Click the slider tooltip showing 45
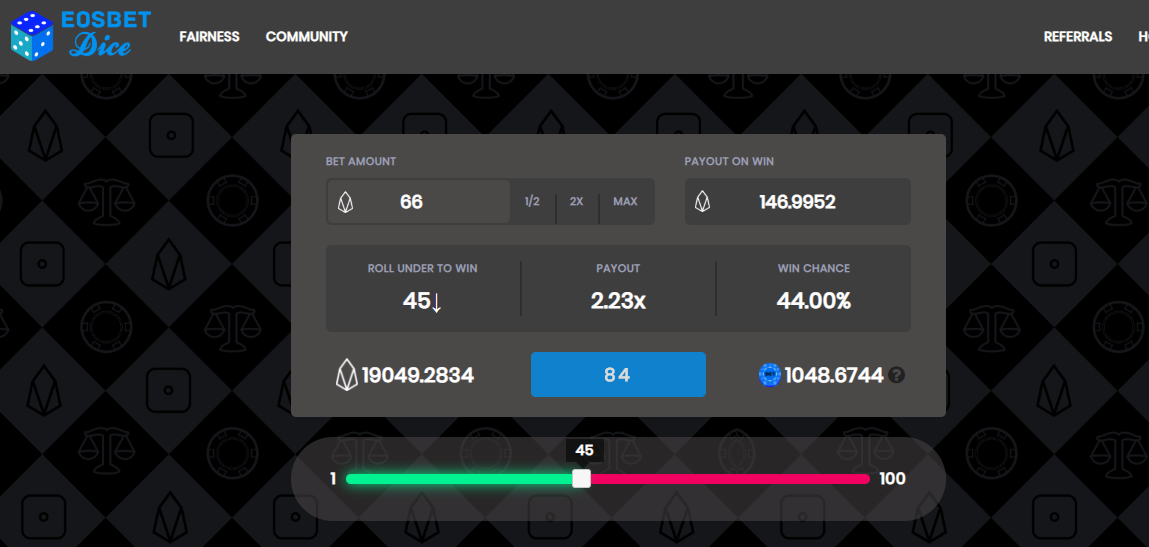This screenshot has height=547, width=1149. [x=585, y=451]
